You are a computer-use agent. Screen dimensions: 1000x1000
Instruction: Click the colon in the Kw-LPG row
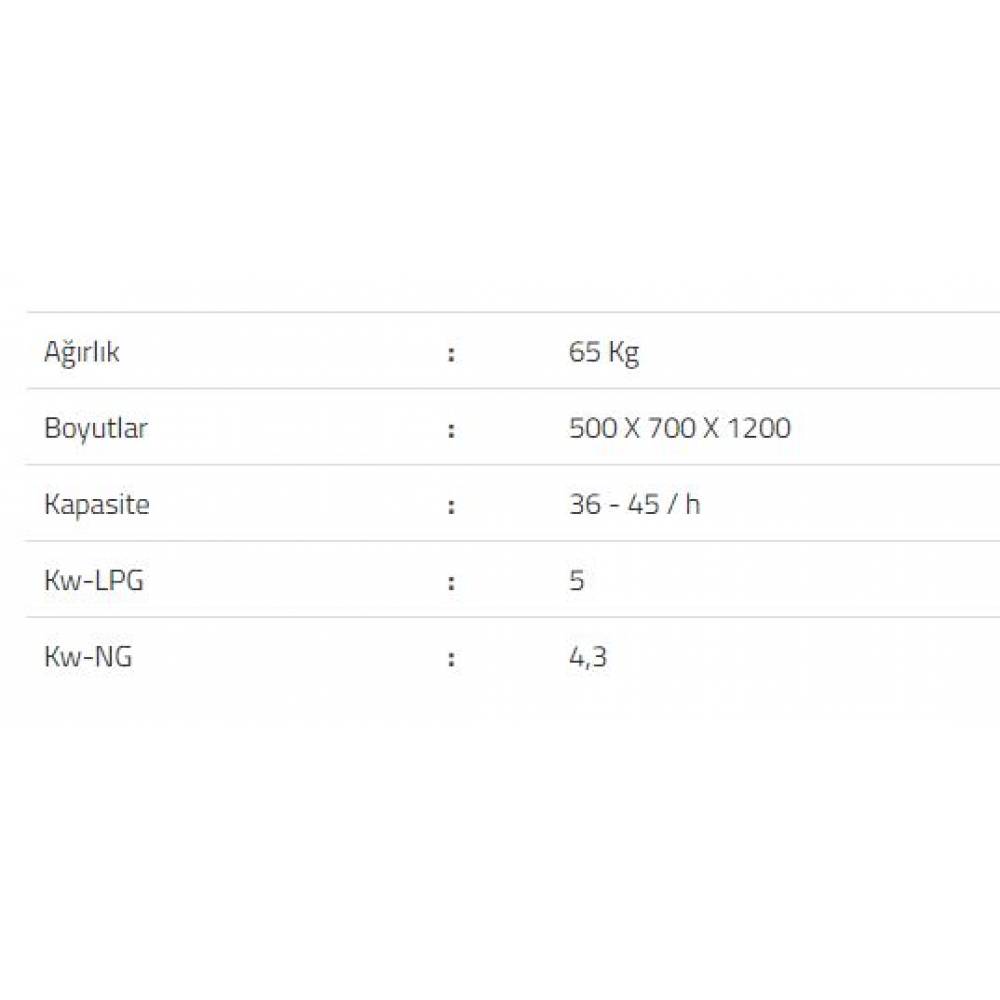tap(451, 581)
